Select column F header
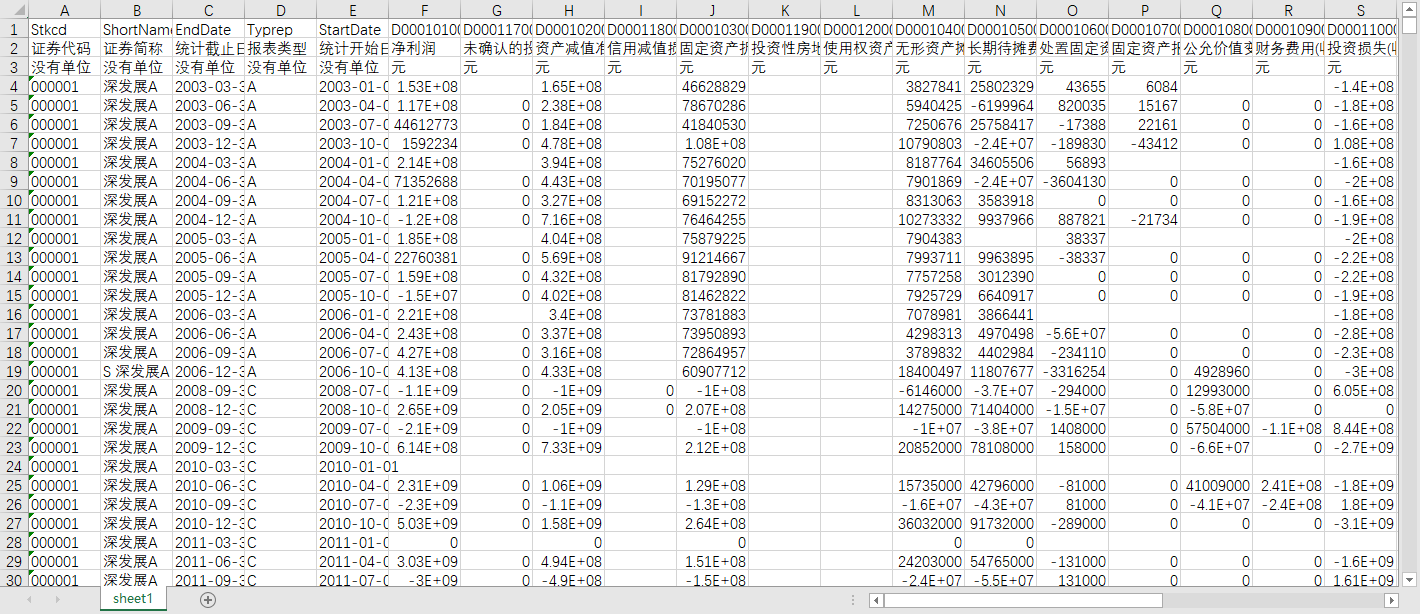This screenshot has width=1420, height=614. click(424, 10)
